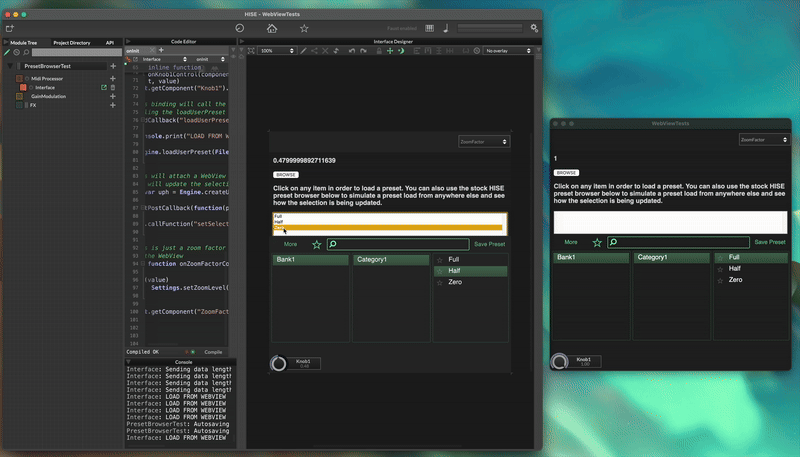
Task: Switch to the API tab
Action: click(x=110, y=42)
